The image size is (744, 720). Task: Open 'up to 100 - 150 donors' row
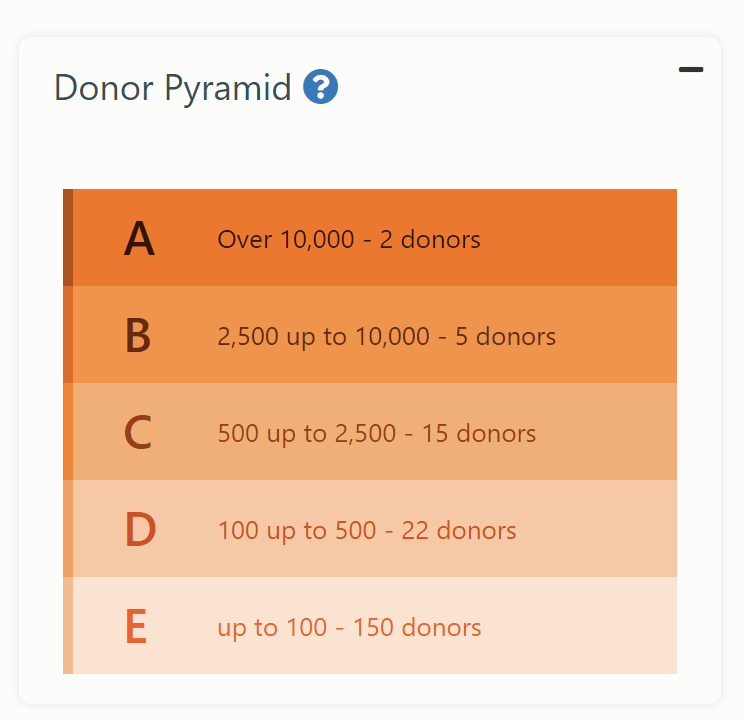[370, 625]
